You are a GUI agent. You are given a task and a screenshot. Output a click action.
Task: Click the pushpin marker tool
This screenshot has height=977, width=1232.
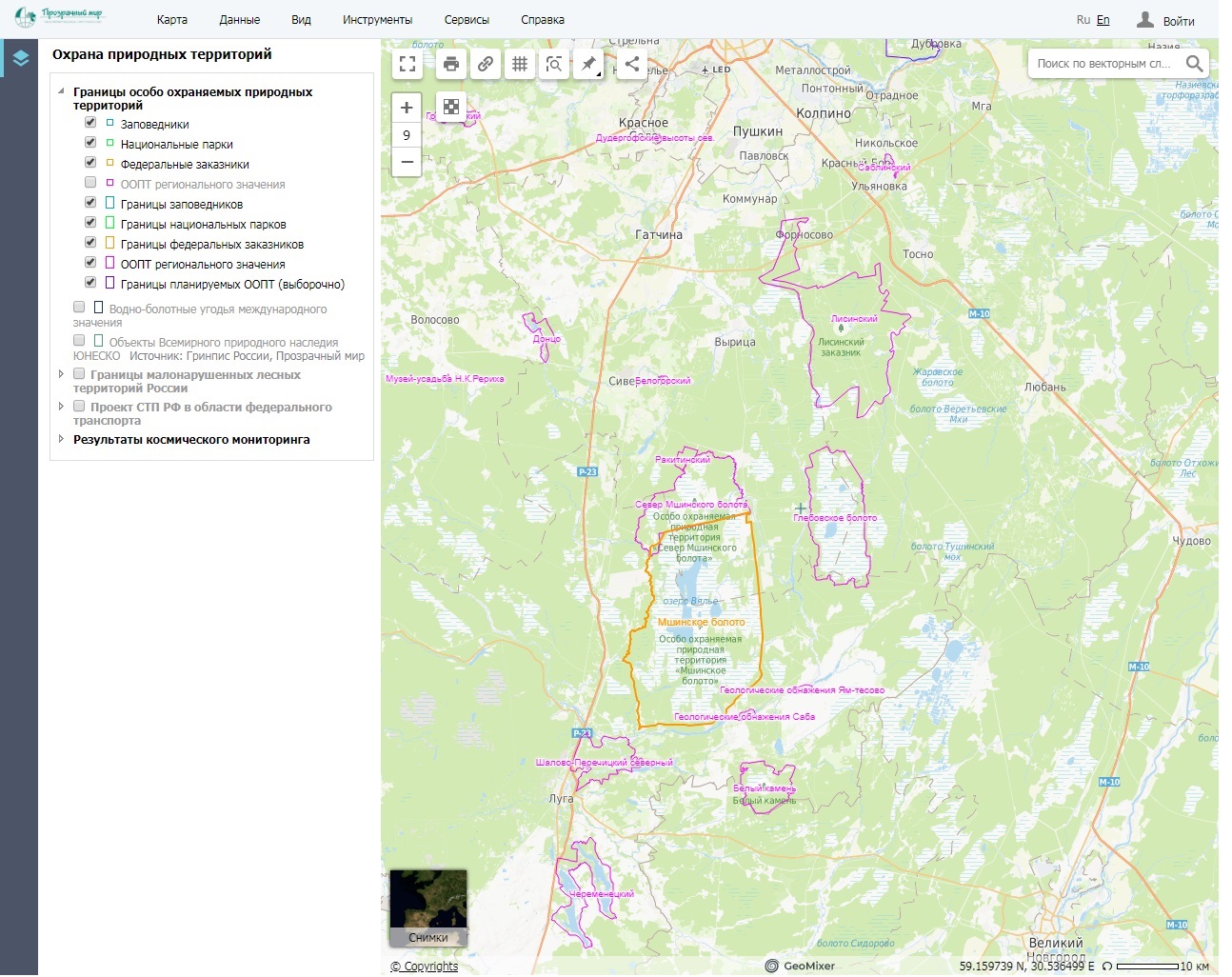coord(588,65)
